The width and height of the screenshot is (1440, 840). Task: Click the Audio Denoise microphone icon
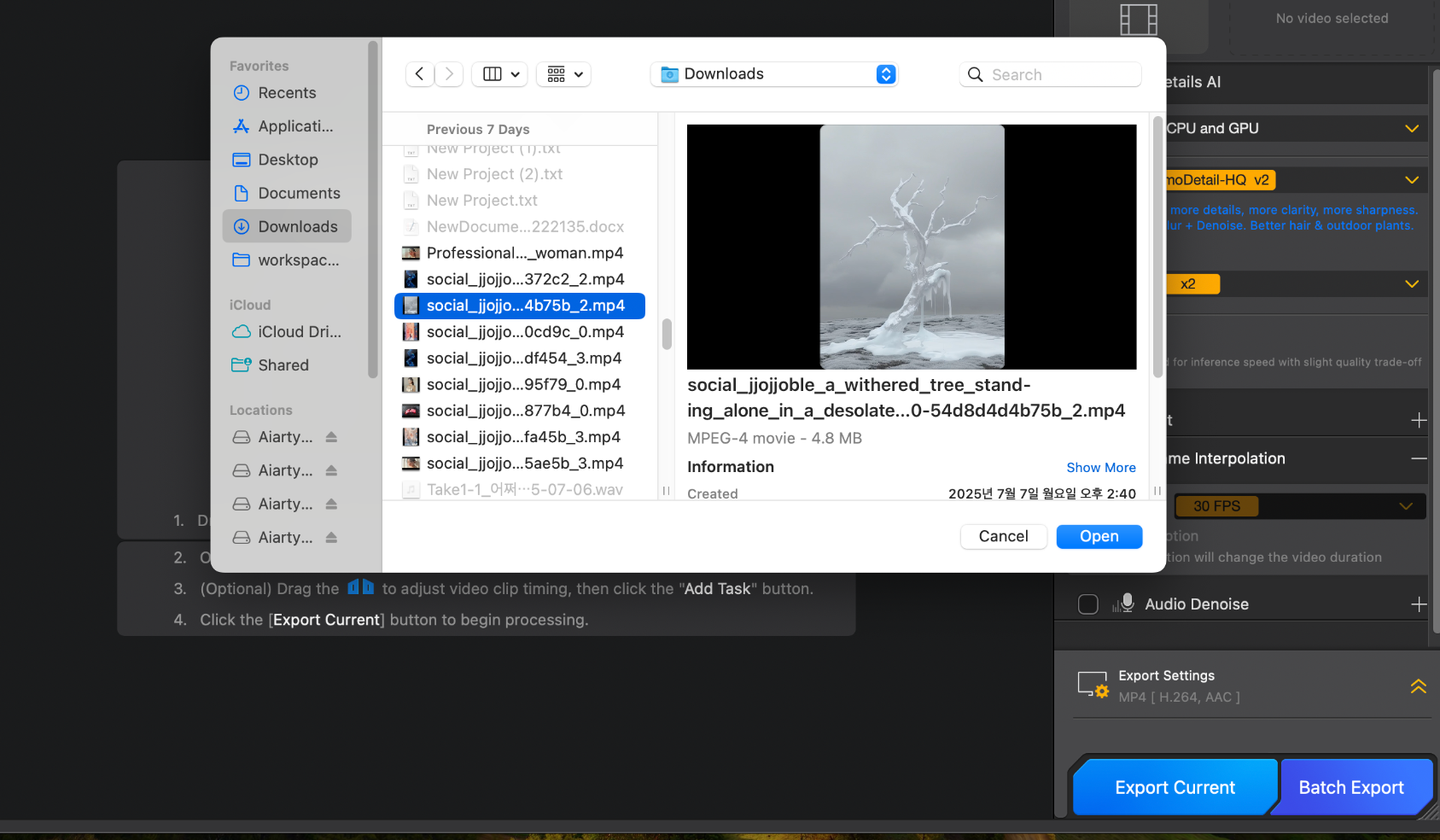[x=1125, y=604]
